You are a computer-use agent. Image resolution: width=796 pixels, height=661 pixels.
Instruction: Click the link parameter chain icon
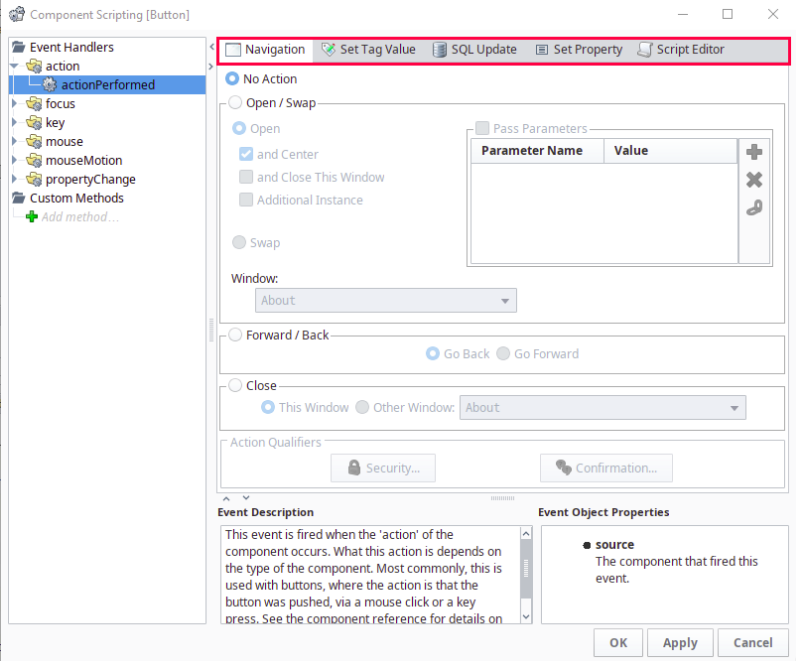[754, 208]
